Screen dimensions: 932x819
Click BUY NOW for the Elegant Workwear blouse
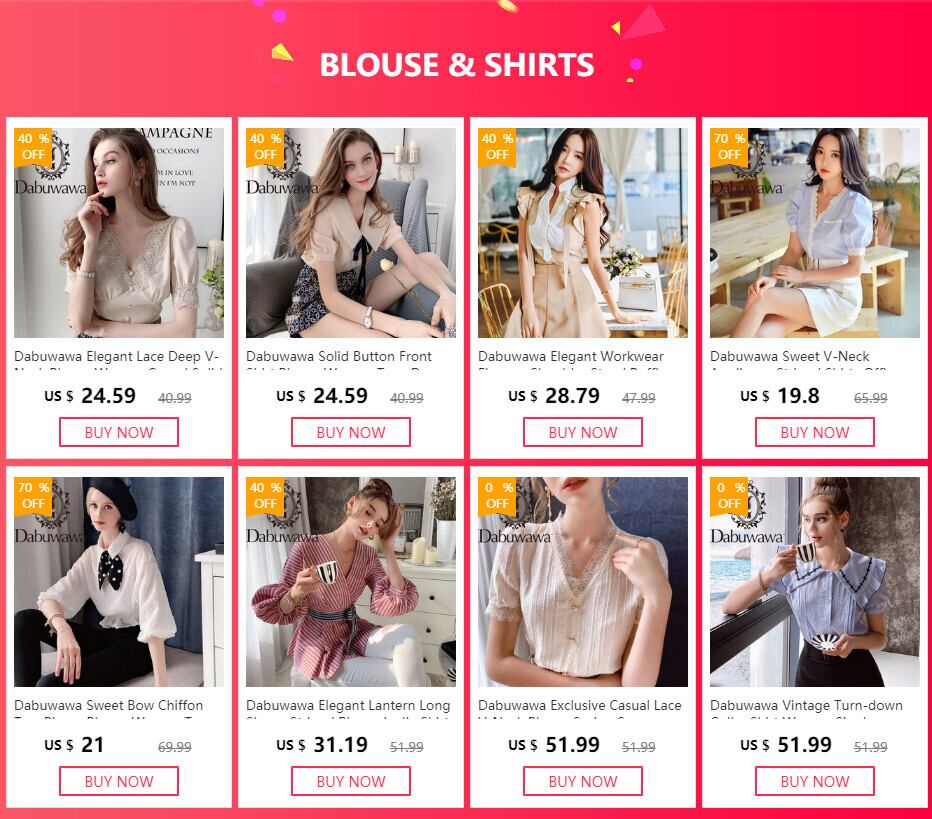pyautogui.click(x=582, y=432)
